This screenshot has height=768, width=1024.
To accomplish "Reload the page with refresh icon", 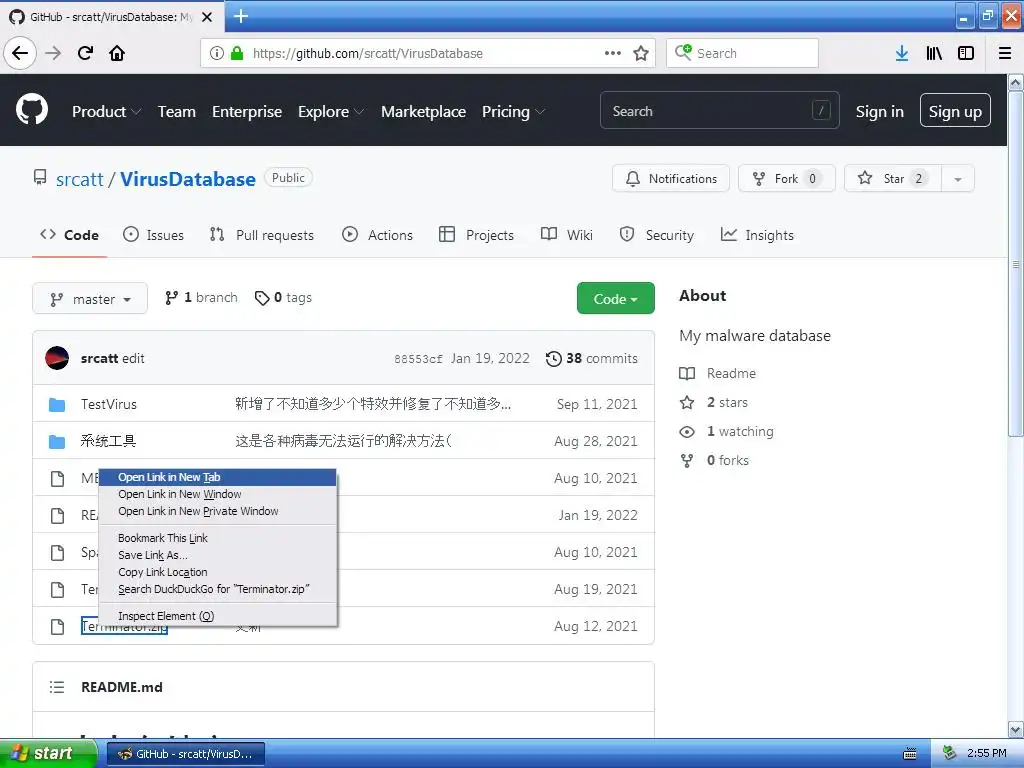I will (x=85, y=53).
